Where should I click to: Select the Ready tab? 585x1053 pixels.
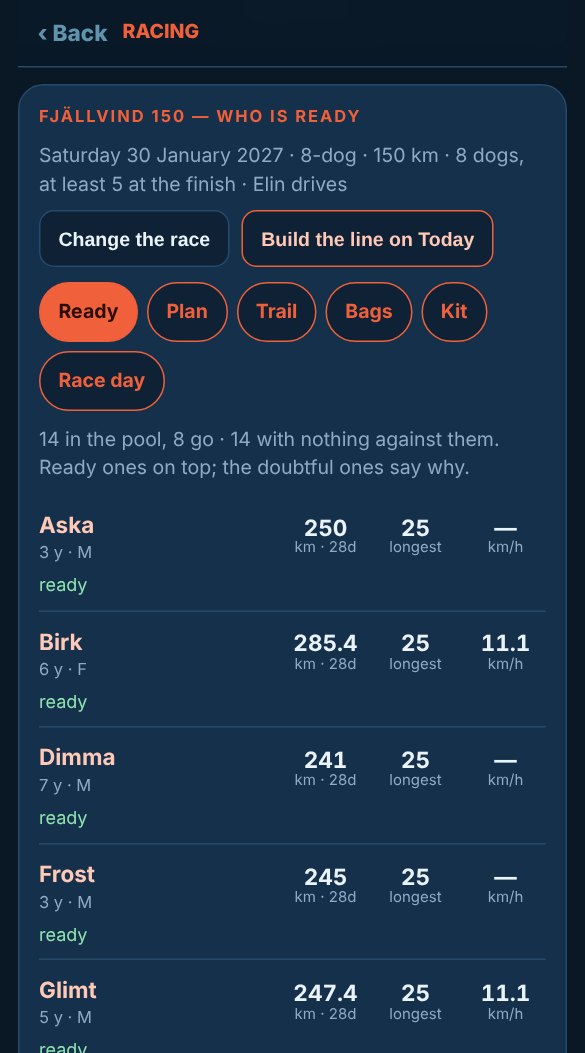coord(88,312)
